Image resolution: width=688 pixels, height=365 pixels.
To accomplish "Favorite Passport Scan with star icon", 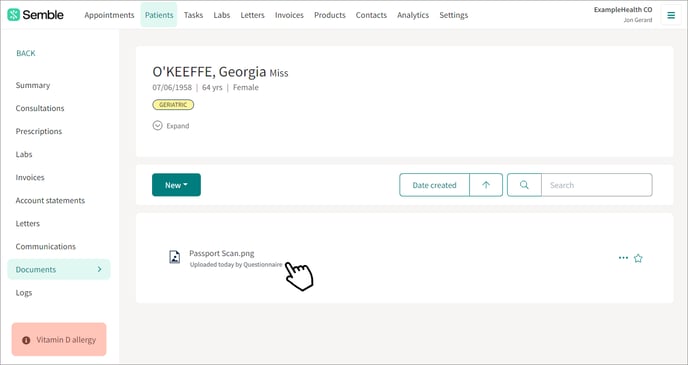I will tap(638, 258).
